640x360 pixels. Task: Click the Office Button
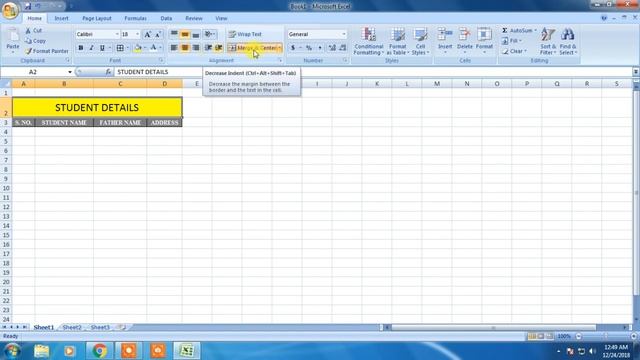click(10, 10)
